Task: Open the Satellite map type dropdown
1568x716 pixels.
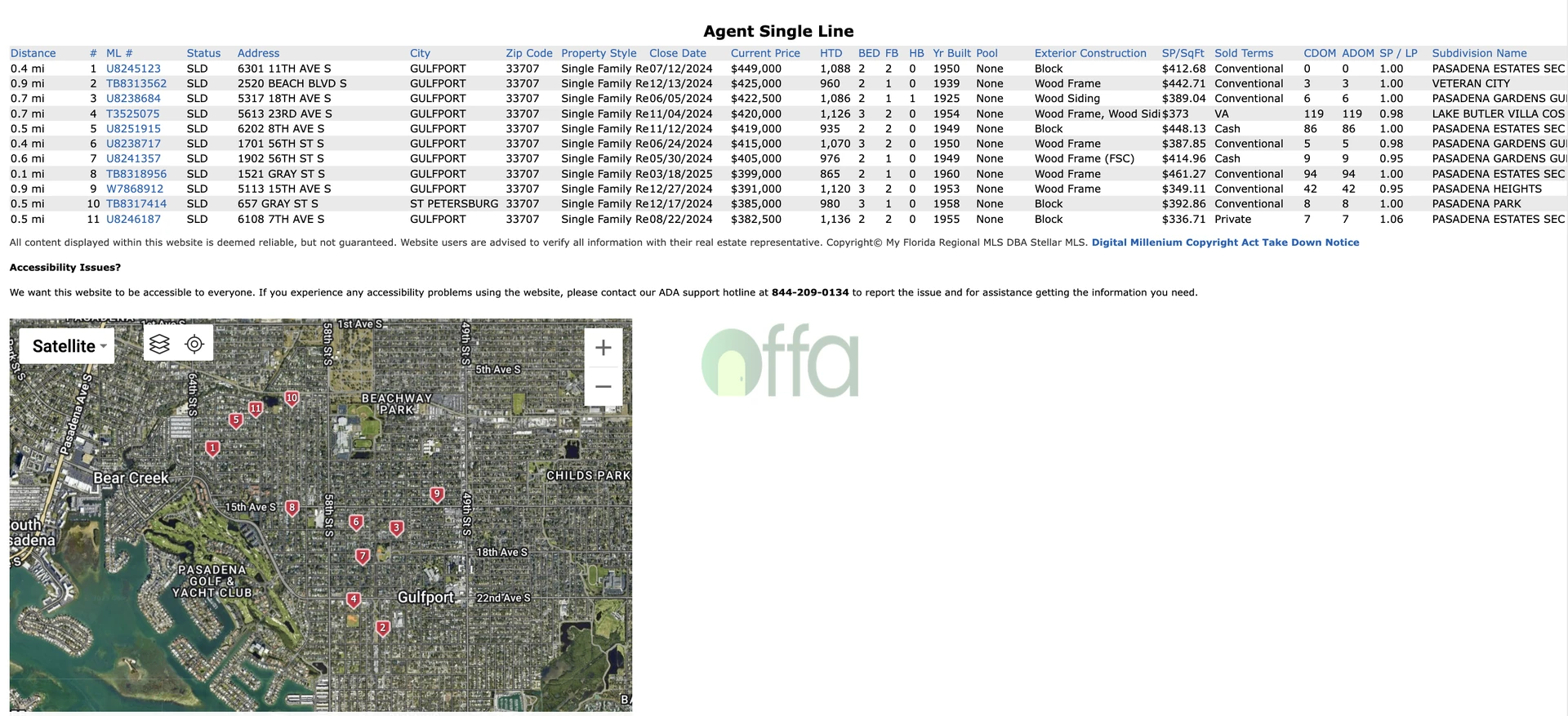Action: pos(67,346)
